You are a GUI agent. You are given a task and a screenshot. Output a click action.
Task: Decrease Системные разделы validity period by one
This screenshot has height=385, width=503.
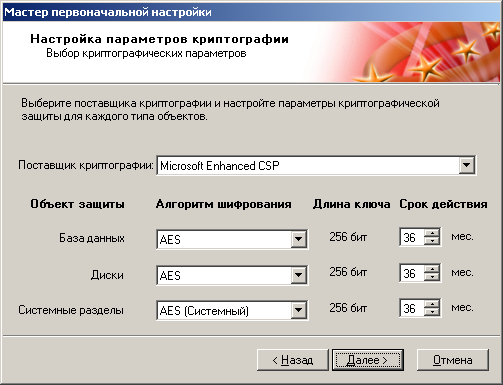pos(432,312)
